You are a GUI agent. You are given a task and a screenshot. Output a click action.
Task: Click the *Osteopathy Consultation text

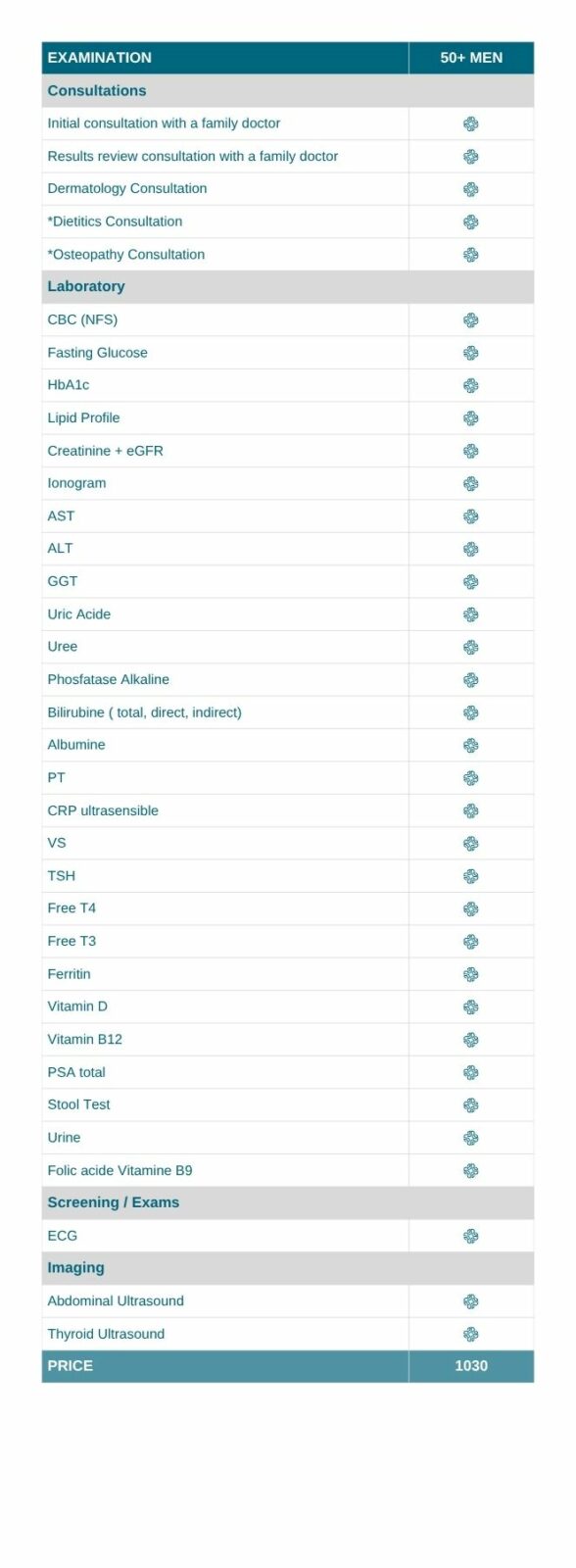(126, 254)
